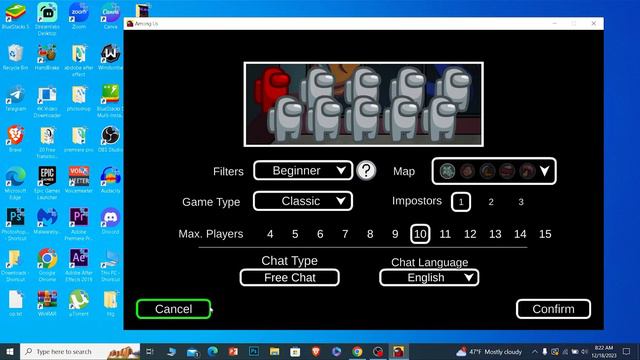Select the HandBrake desktop icon

coord(47,57)
